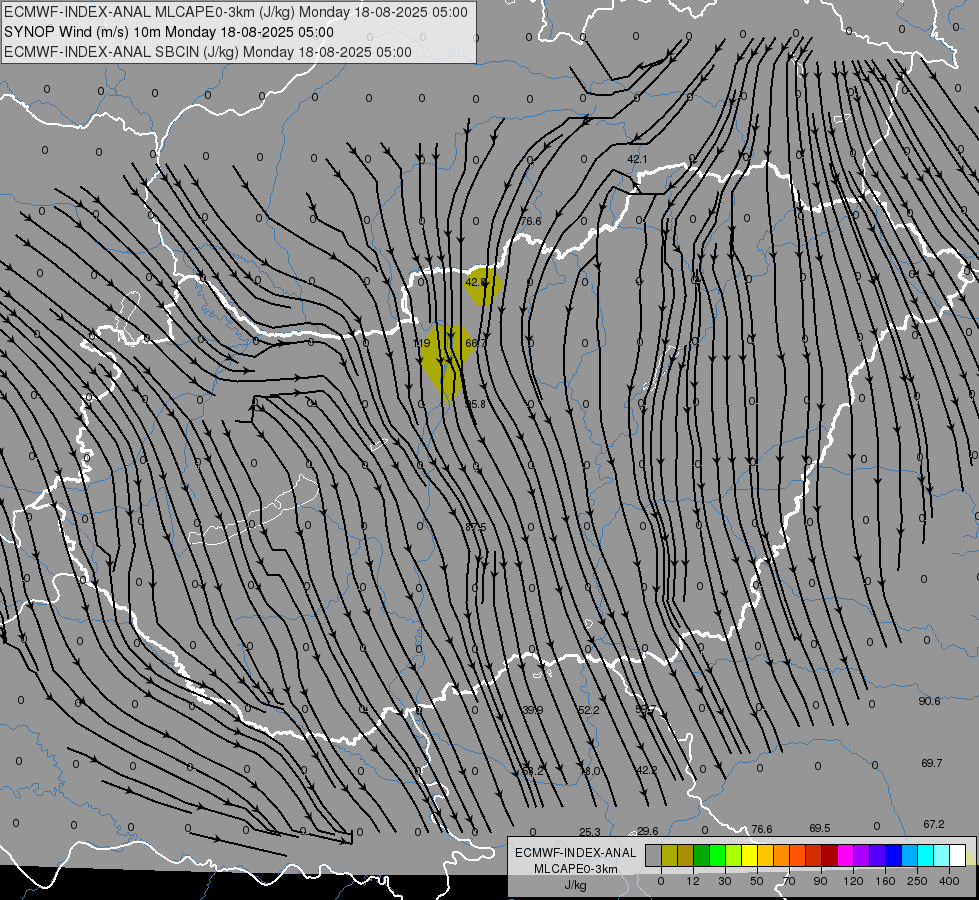Viewport: 979px width, 900px height.
Task: Click the MLCAPE0-3km label in the legend
Action: 576,869
